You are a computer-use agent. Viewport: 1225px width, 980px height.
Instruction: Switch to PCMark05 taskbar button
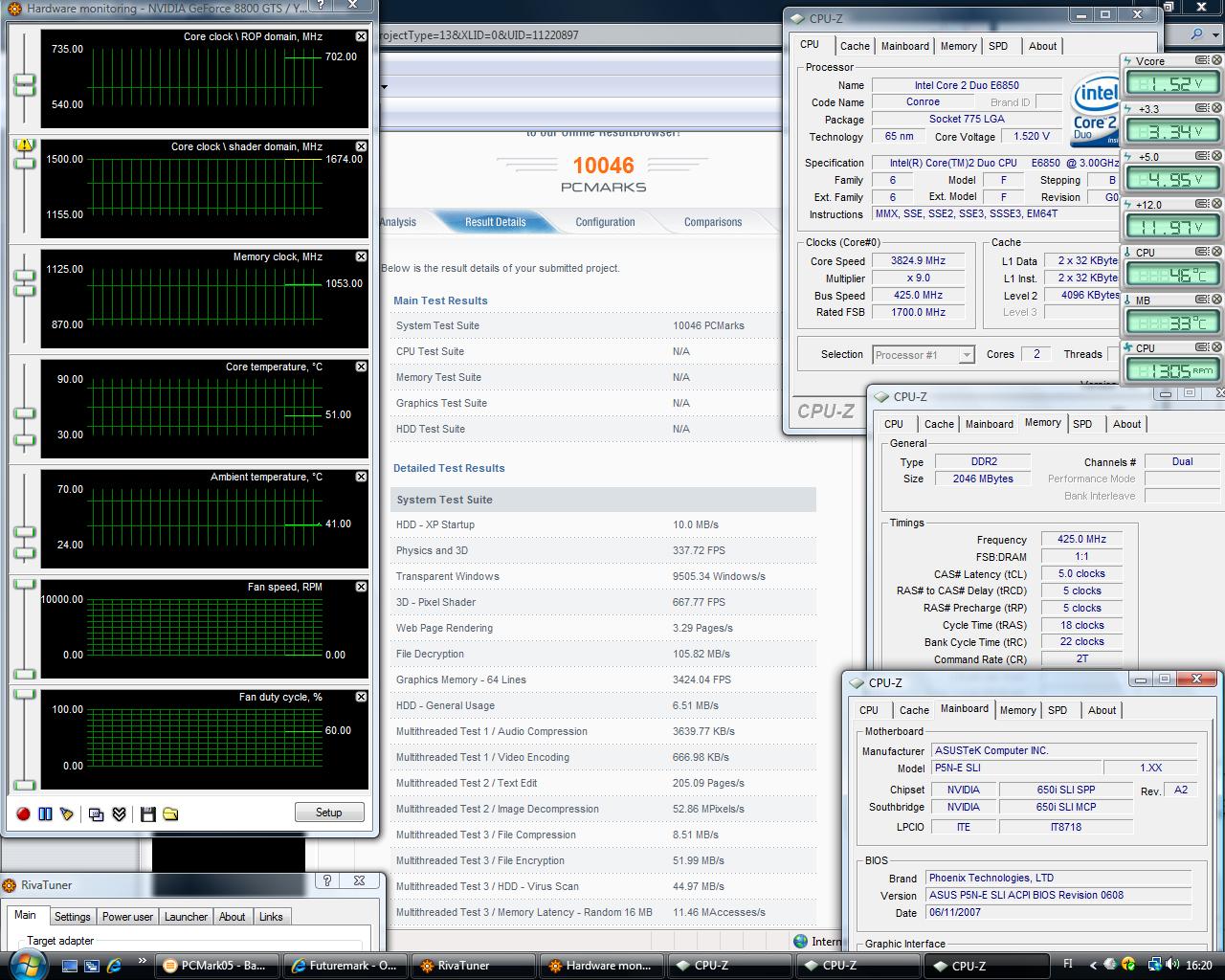point(219,966)
